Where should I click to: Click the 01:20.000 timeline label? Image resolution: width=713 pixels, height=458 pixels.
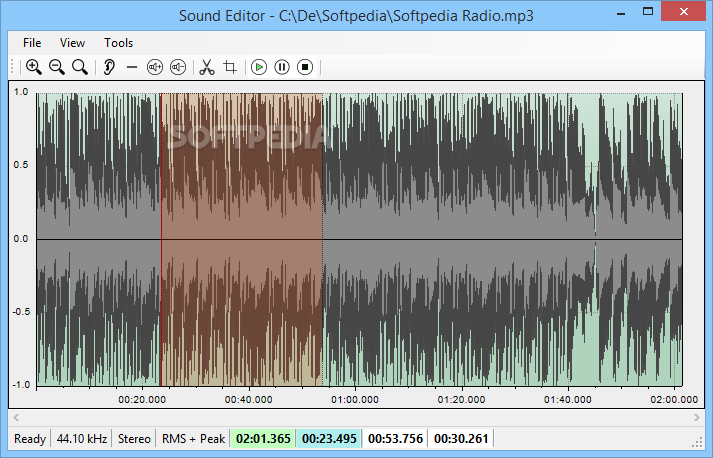[x=461, y=399]
